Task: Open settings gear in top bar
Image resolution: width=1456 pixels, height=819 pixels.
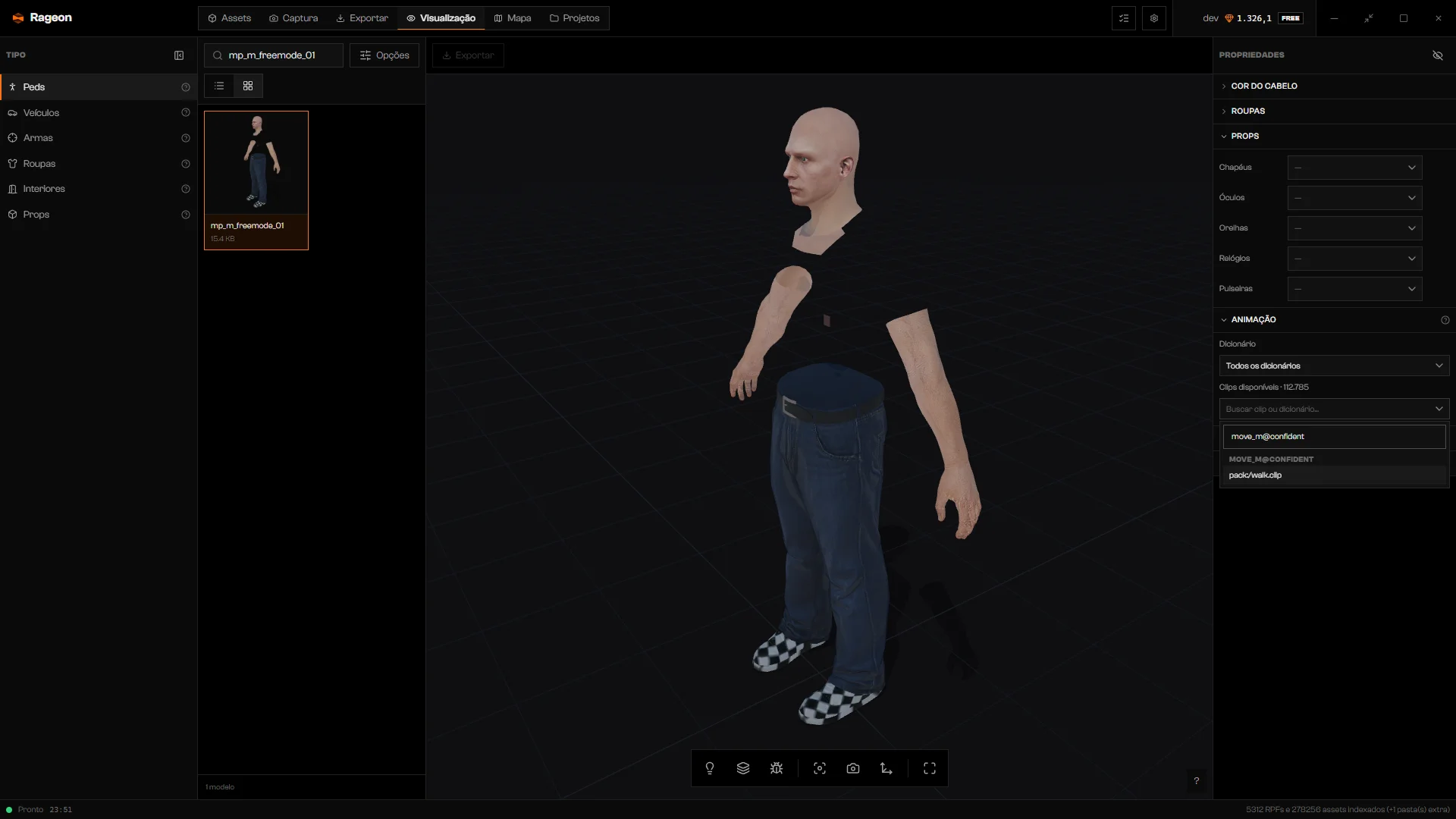Action: [x=1154, y=18]
